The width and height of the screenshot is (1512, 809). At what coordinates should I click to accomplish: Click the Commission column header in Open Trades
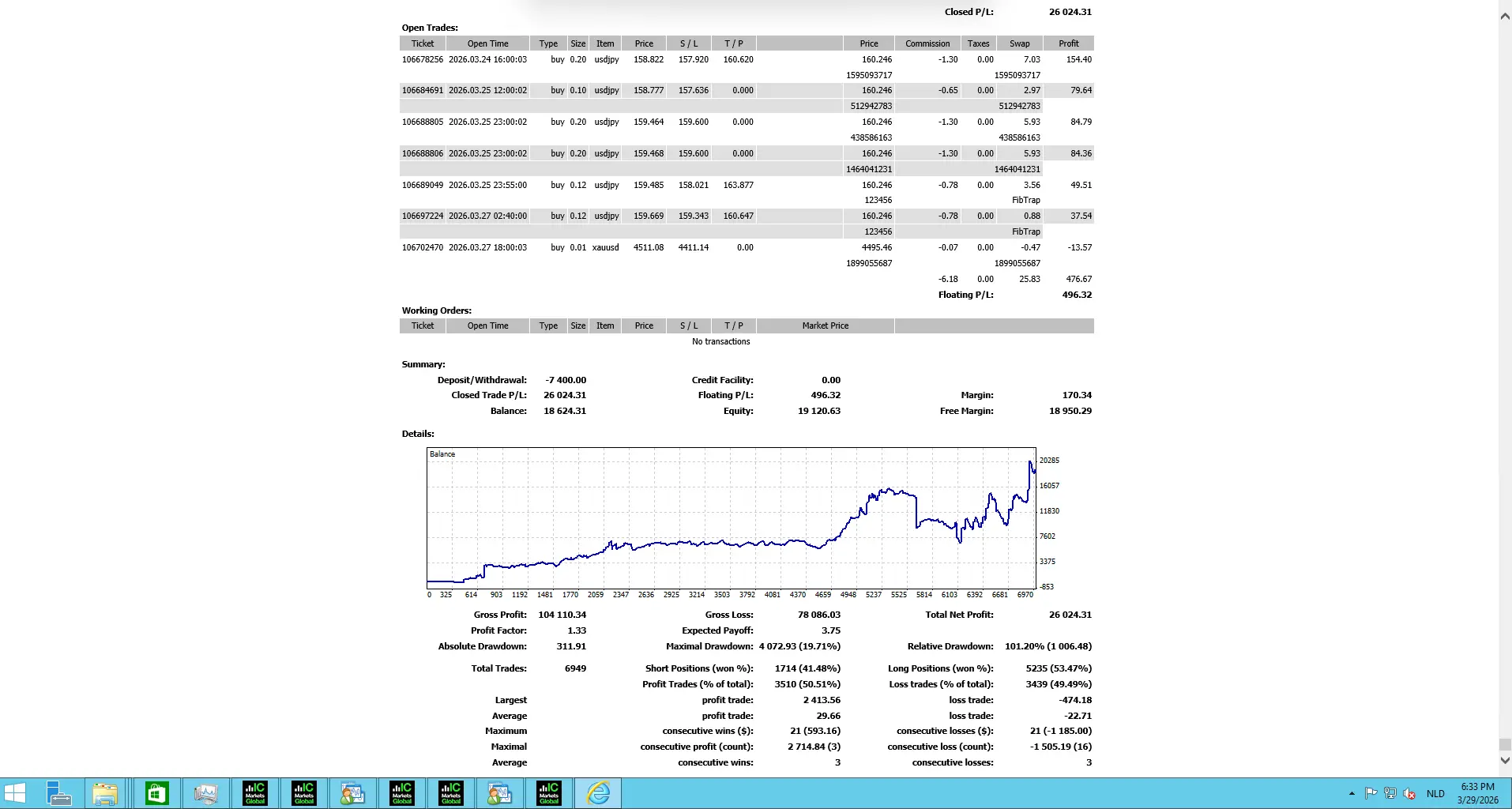[927, 43]
